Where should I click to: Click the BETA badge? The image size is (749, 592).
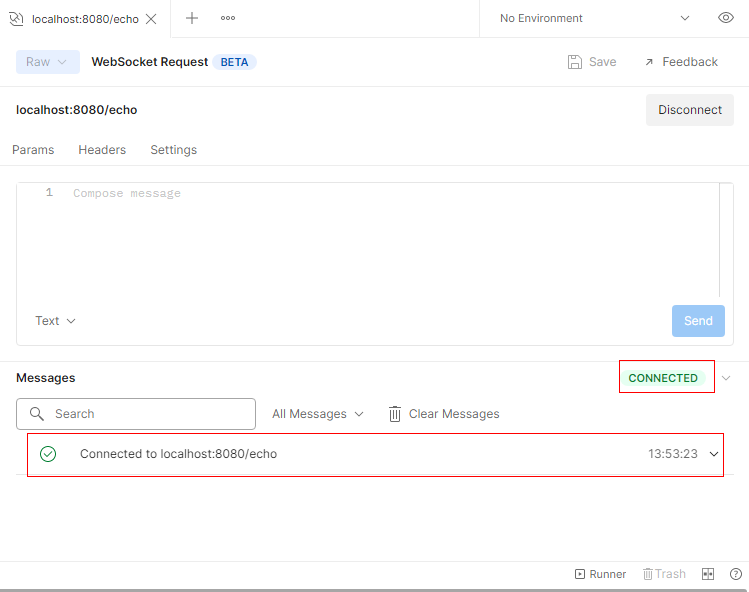tap(234, 62)
